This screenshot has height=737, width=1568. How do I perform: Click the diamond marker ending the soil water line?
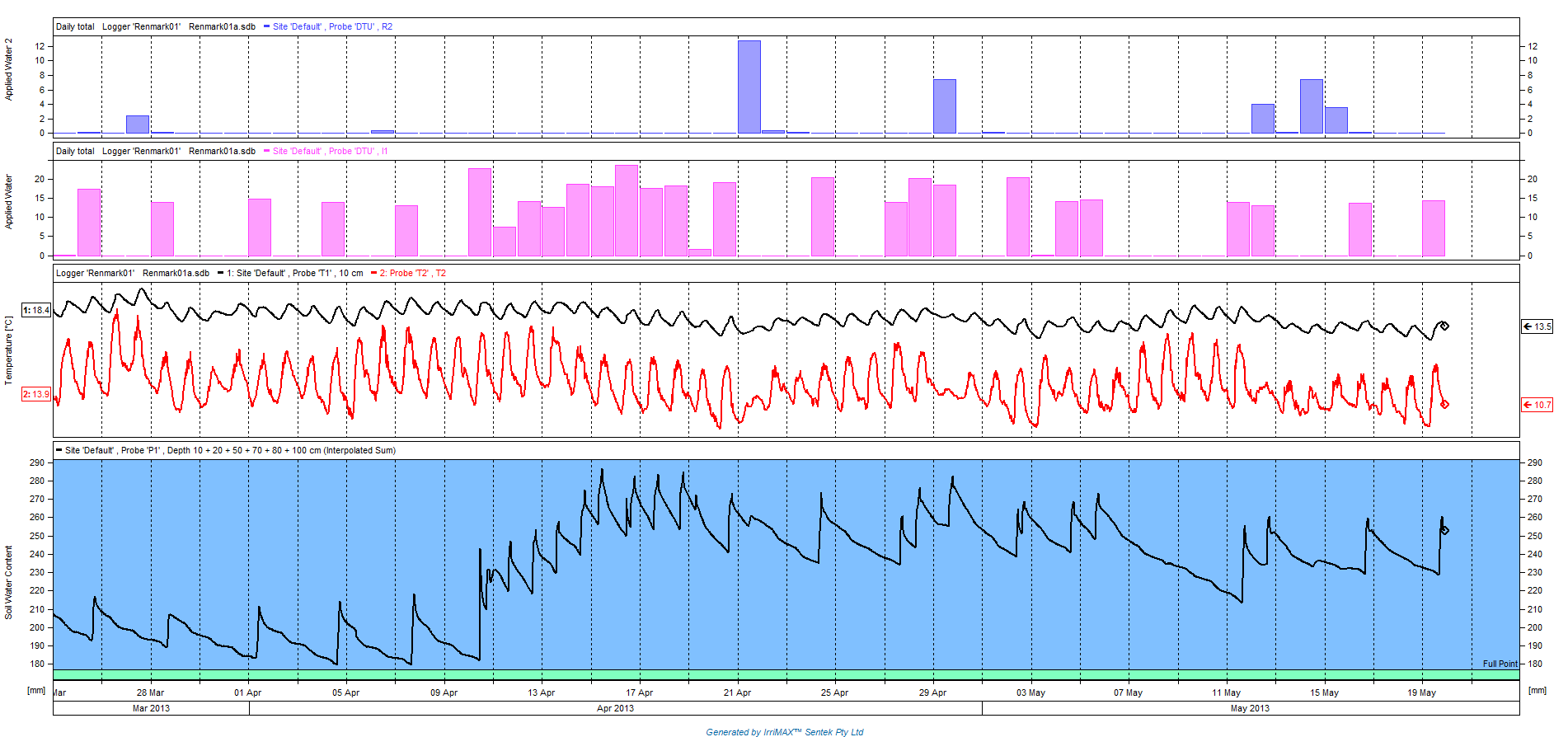(x=1444, y=530)
